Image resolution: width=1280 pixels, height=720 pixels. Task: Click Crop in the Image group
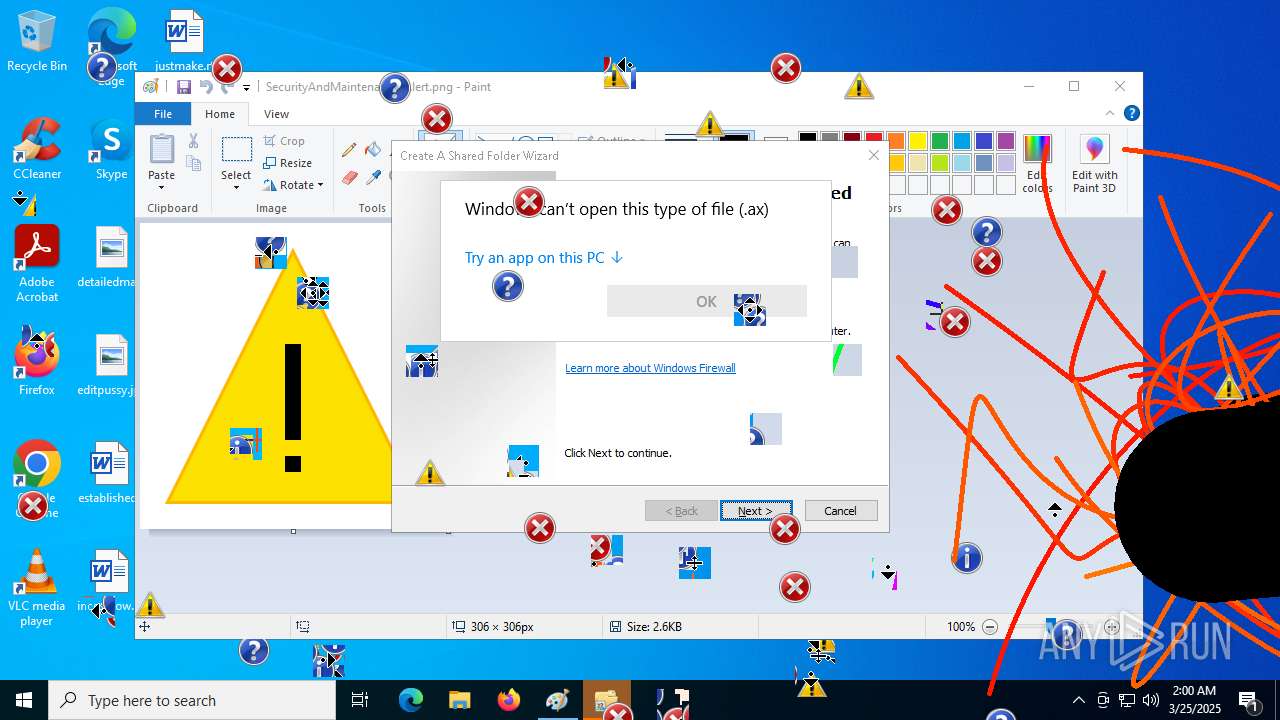pos(284,141)
